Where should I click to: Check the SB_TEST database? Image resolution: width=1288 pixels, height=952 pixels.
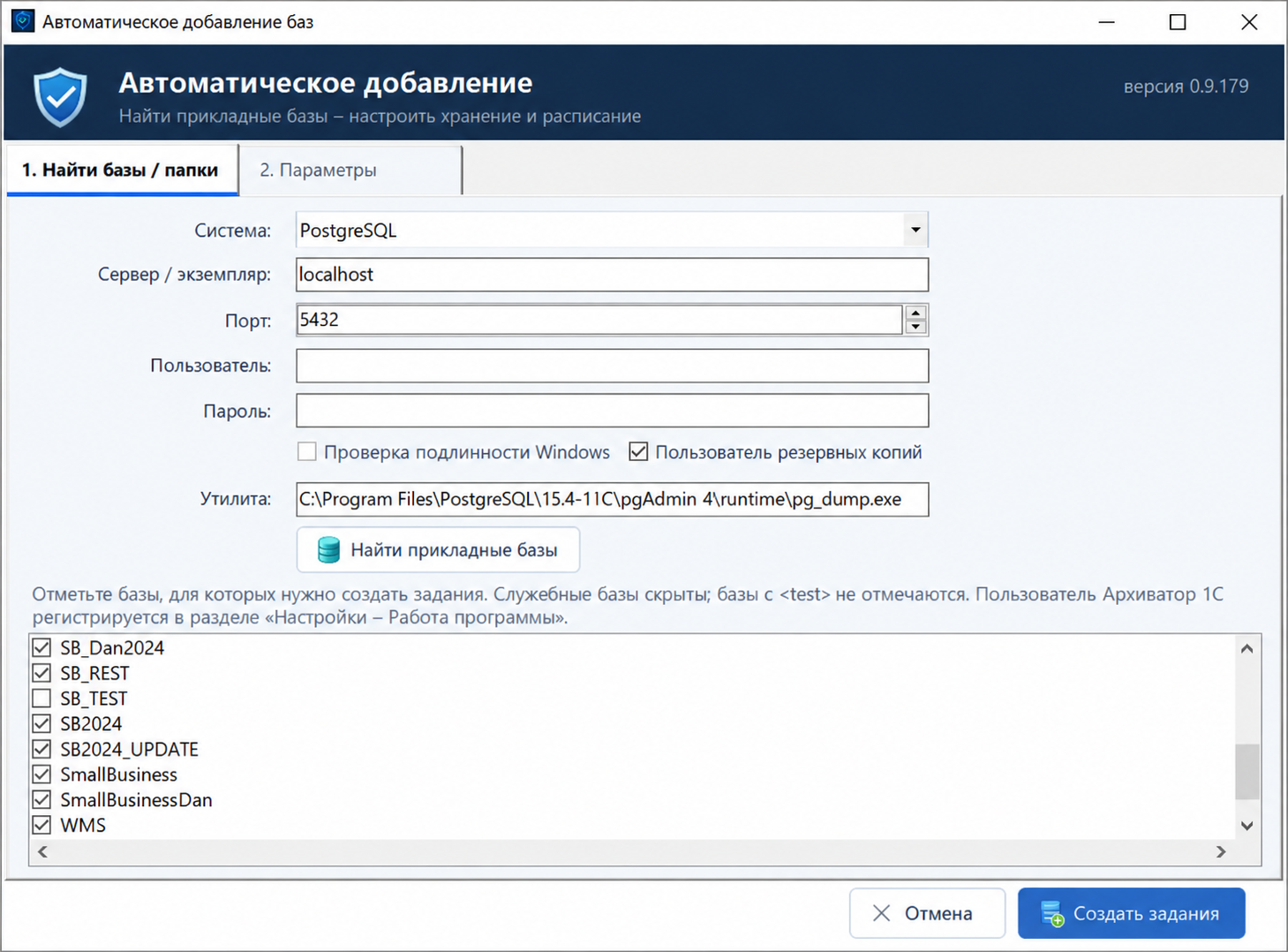41,699
